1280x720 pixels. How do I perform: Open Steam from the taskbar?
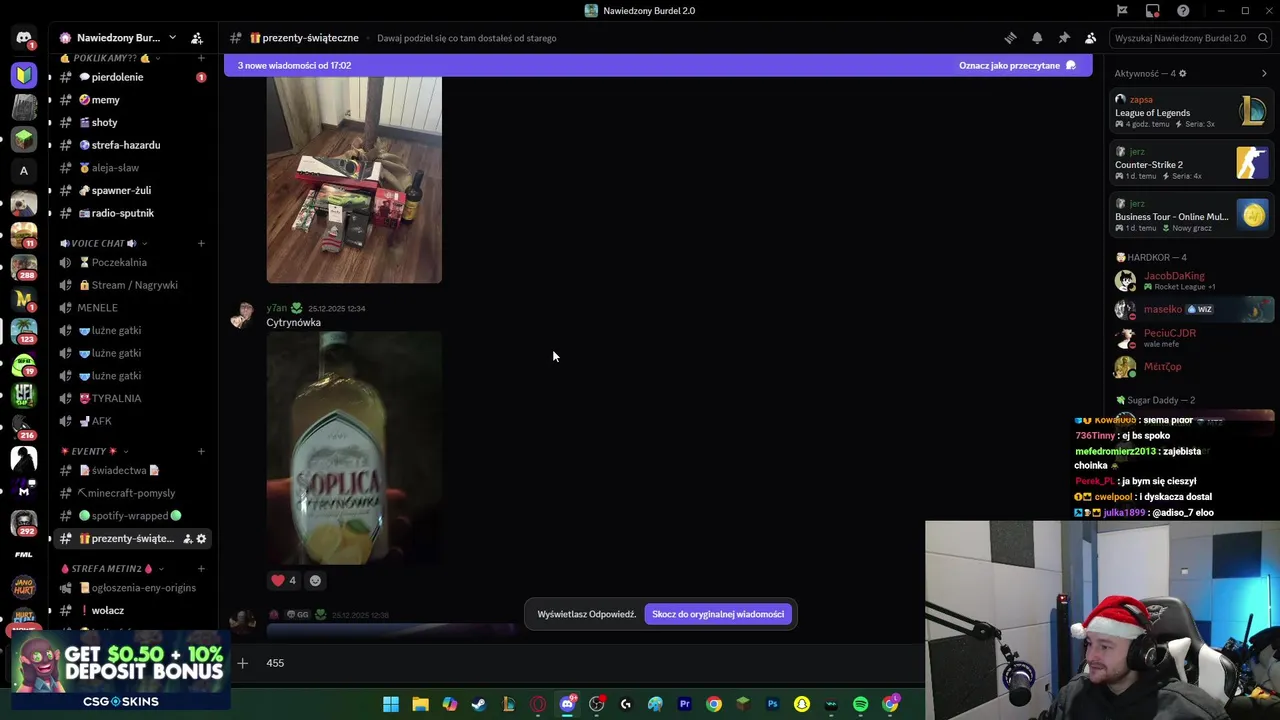(479, 704)
